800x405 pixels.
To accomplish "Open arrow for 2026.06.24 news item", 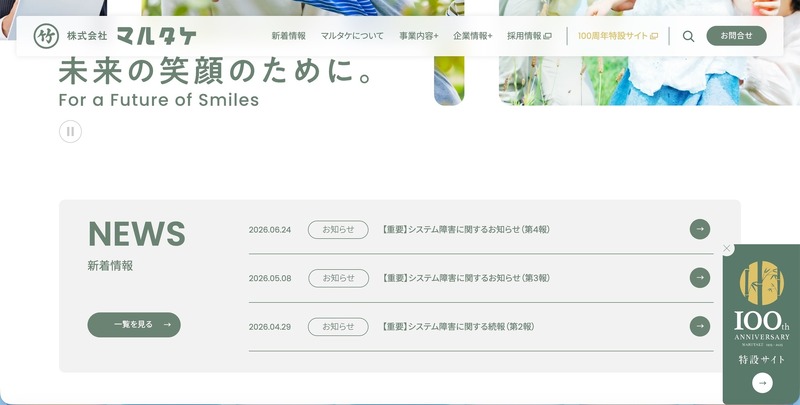I will [700, 229].
